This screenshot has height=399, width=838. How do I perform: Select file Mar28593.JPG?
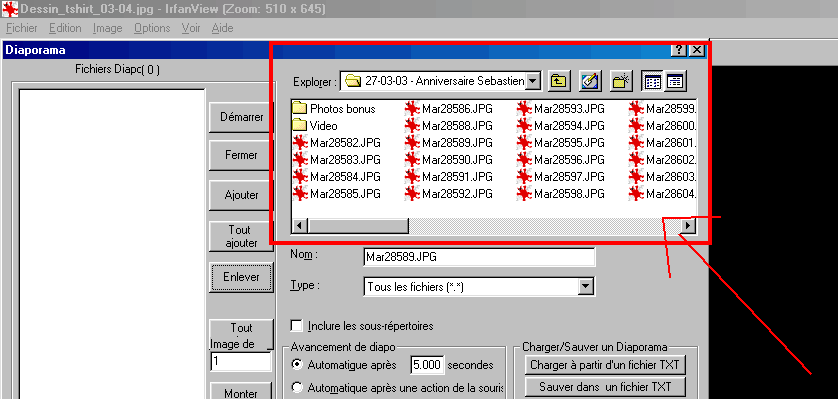coord(561,109)
